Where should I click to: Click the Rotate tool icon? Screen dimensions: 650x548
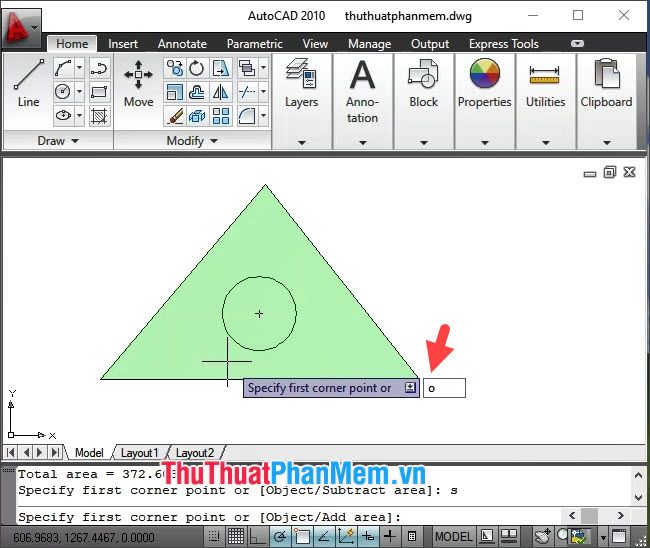197,68
